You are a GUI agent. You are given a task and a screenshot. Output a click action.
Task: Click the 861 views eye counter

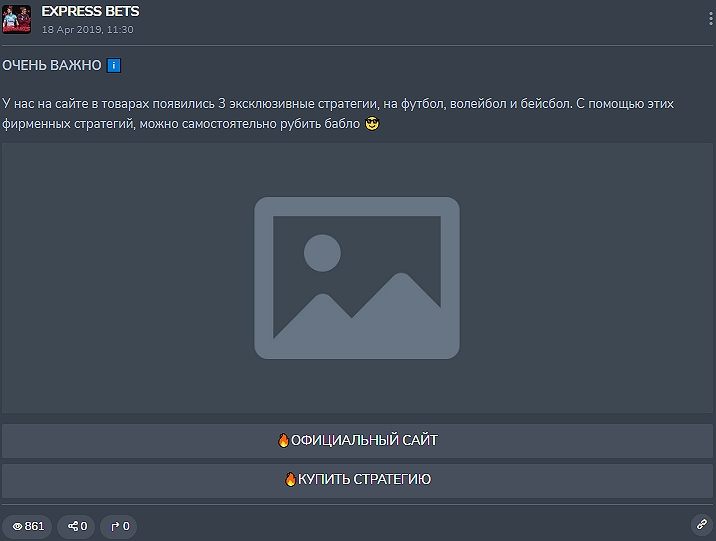[27, 526]
